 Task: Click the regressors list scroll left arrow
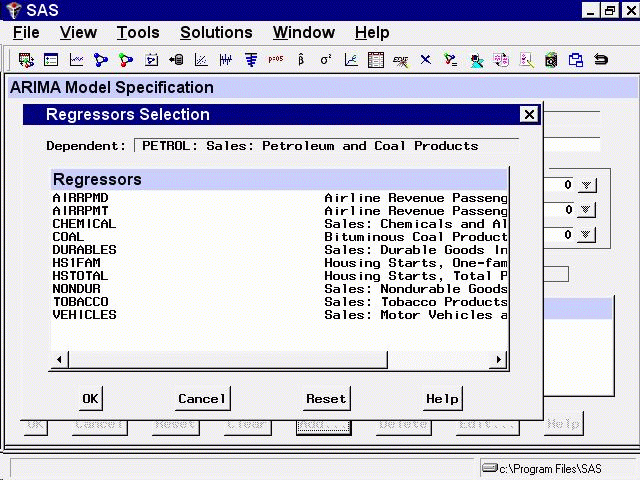point(60,360)
